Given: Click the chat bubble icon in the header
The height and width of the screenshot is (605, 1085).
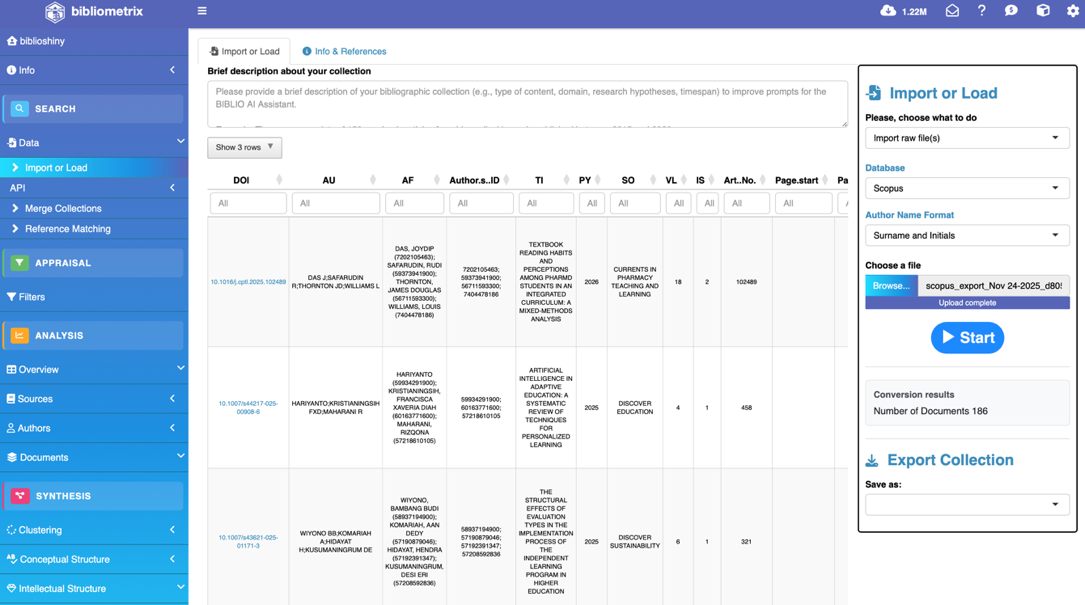Looking at the screenshot, I should pyautogui.click(x=1011, y=10).
